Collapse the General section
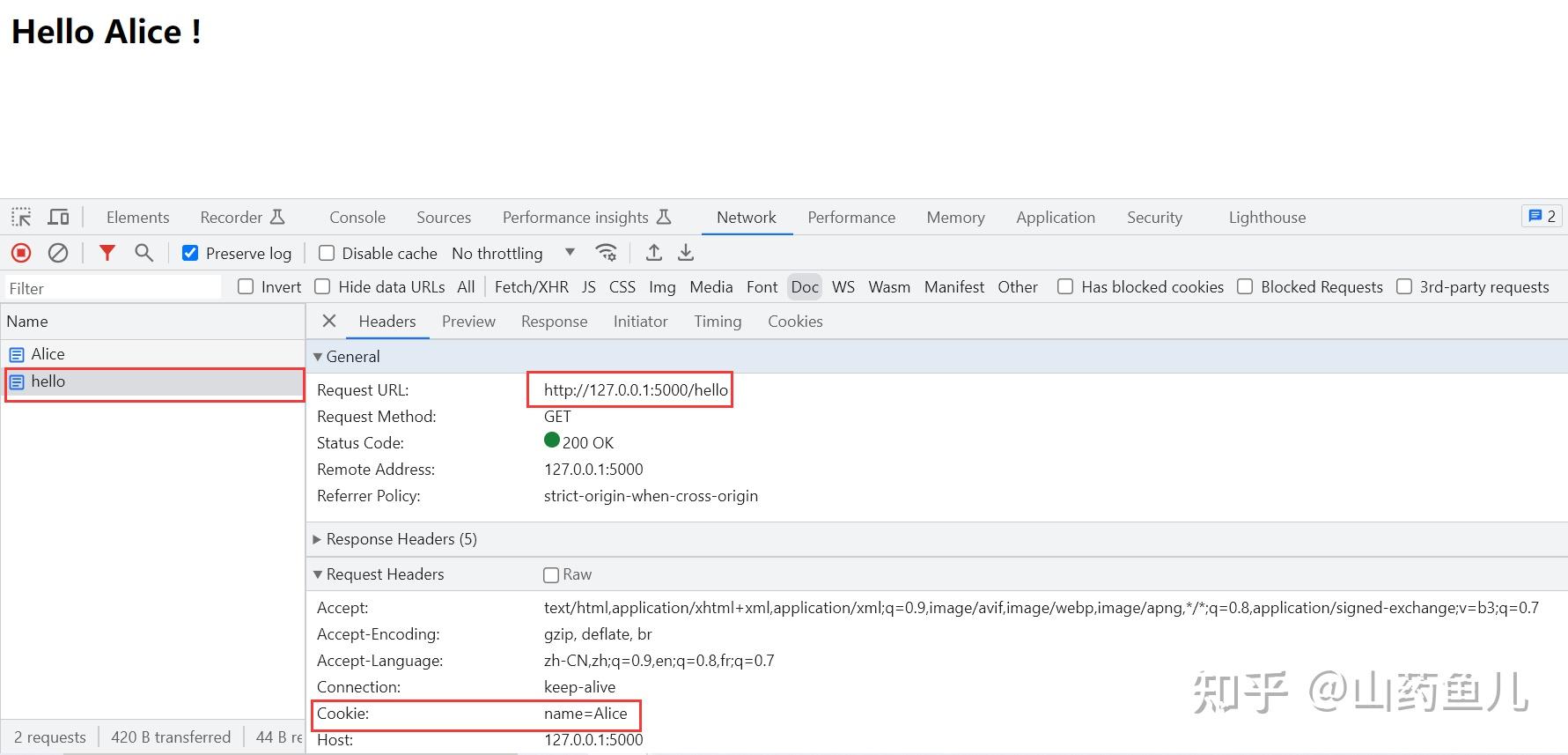This screenshot has width=1568, height=755. (x=318, y=357)
